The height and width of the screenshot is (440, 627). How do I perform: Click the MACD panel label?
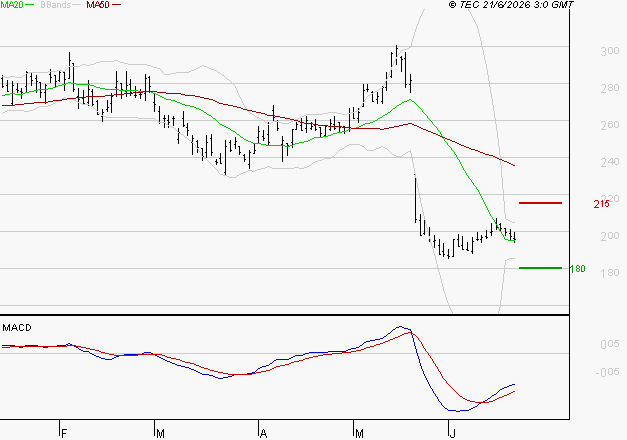17,328
